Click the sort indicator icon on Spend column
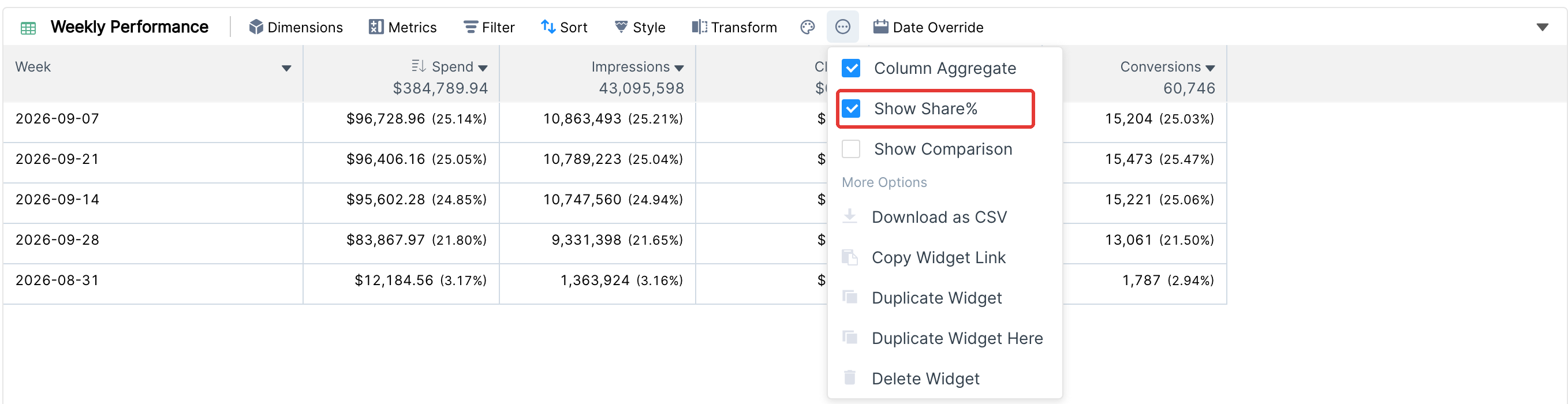1568x404 pixels. tap(418, 66)
